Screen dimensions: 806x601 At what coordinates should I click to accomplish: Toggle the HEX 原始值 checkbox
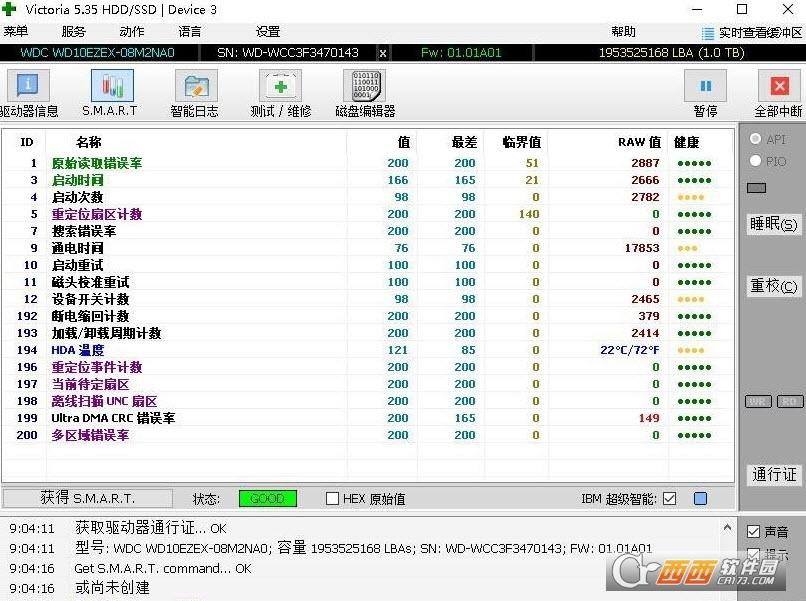(333, 499)
